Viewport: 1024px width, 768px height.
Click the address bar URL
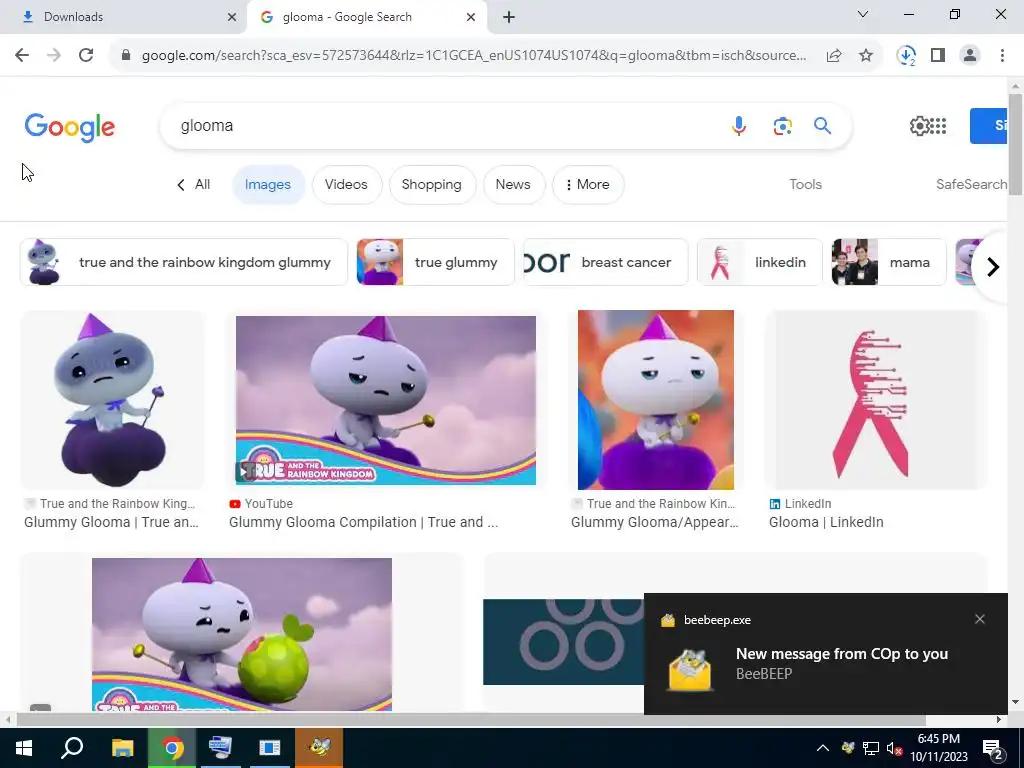[473, 56]
